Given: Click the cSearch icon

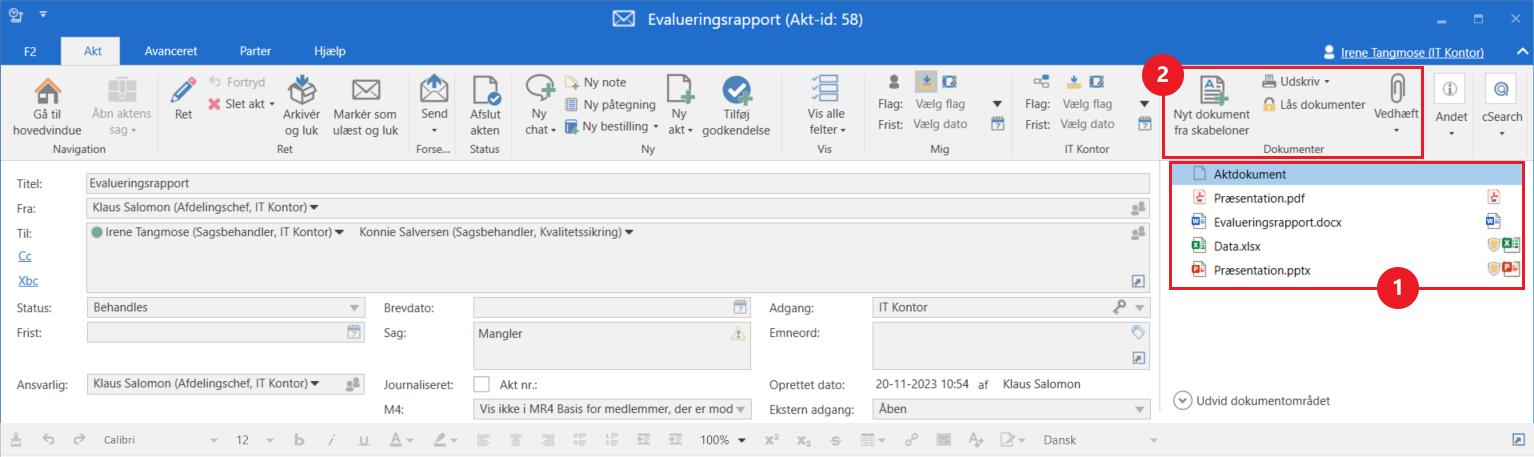Looking at the screenshot, I should tap(1501, 90).
